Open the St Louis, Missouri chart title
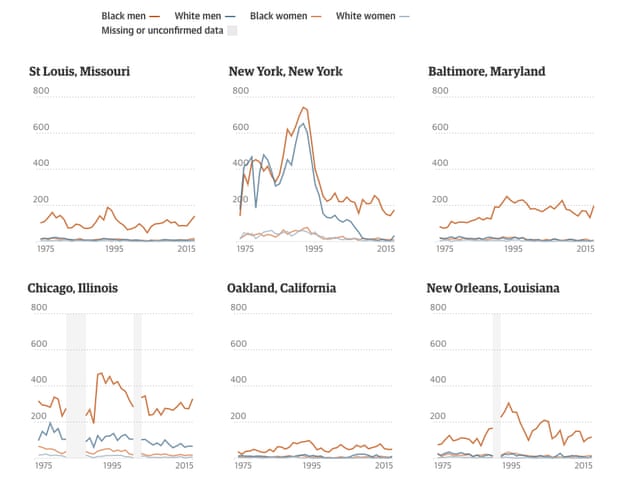Image resolution: width=620 pixels, height=485 pixels. click(80, 71)
